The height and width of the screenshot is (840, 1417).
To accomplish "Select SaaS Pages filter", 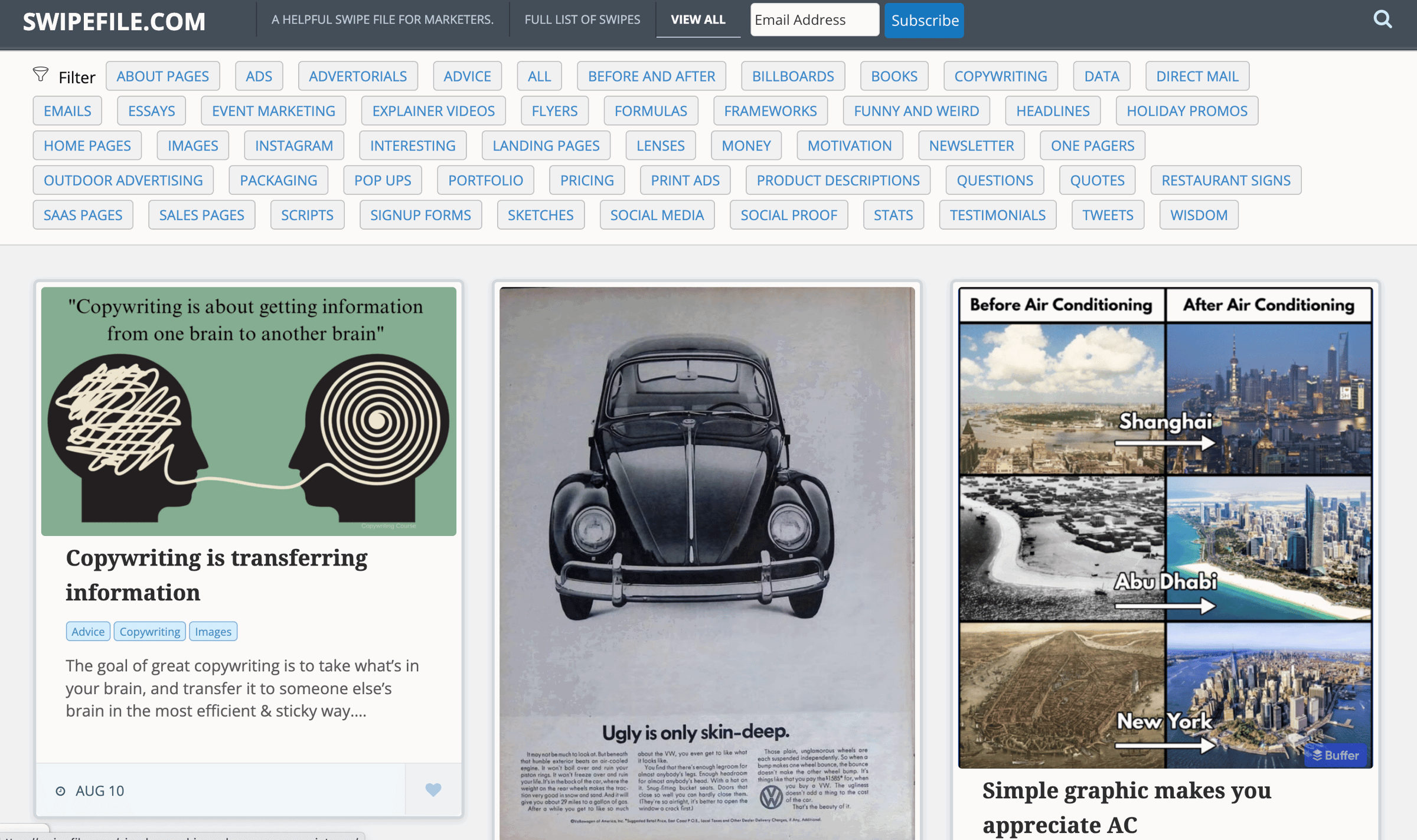I will 83,215.
